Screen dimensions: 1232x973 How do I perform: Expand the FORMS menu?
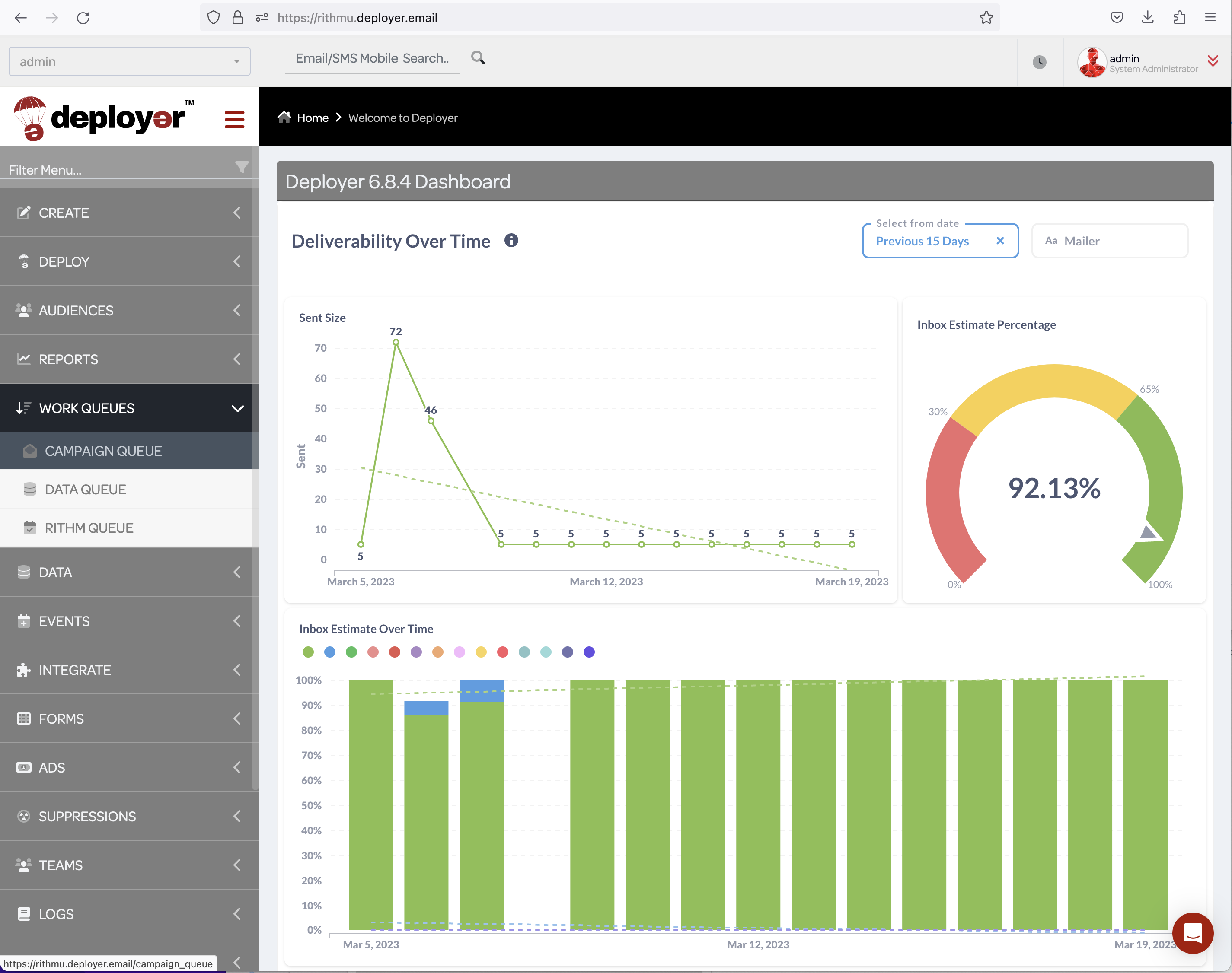point(129,719)
